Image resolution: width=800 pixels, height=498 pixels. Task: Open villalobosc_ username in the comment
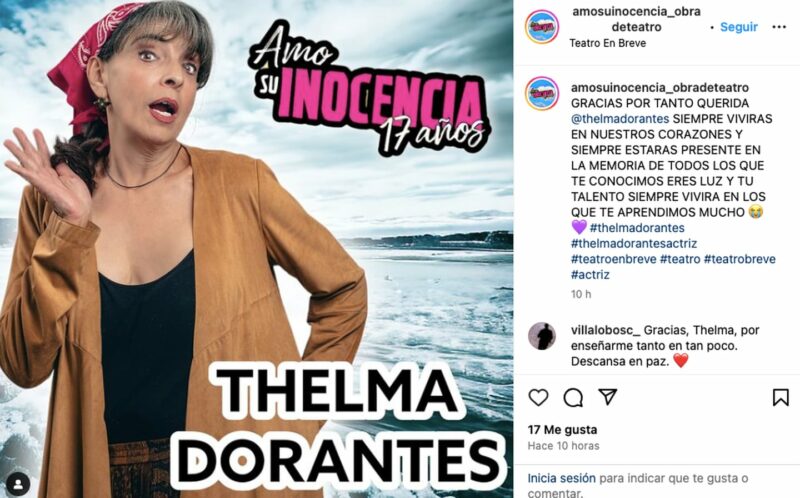tap(605, 330)
